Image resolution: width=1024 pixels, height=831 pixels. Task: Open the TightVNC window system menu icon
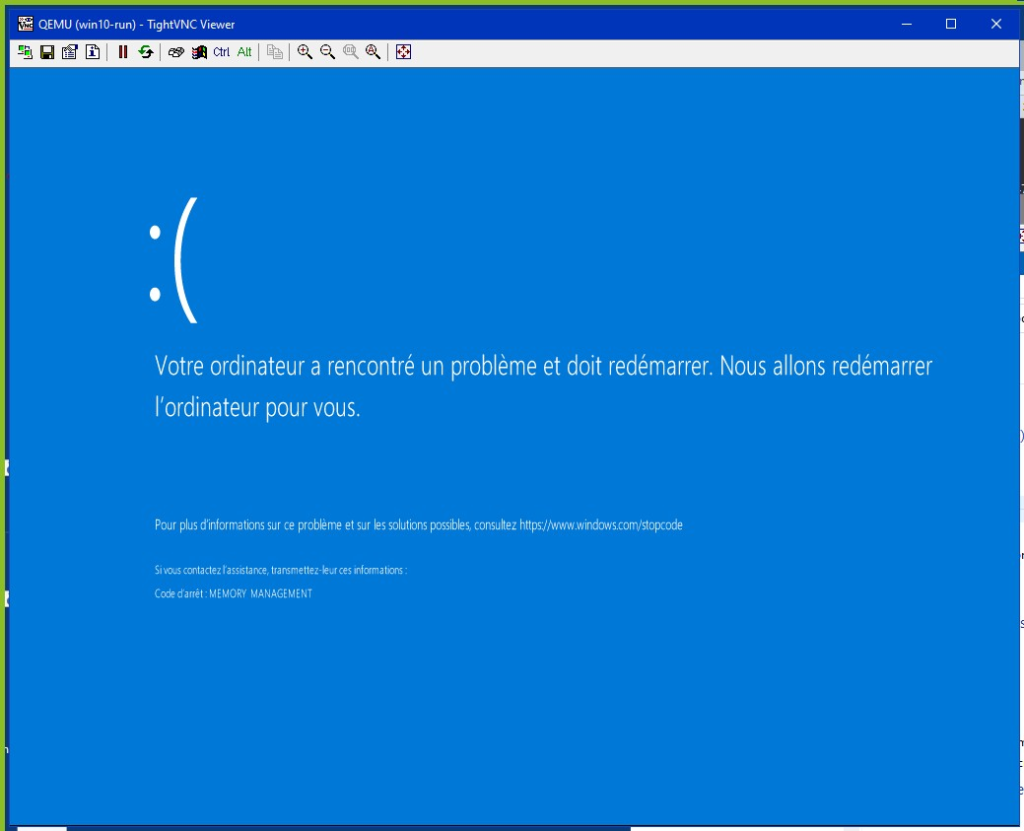point(25,24)
